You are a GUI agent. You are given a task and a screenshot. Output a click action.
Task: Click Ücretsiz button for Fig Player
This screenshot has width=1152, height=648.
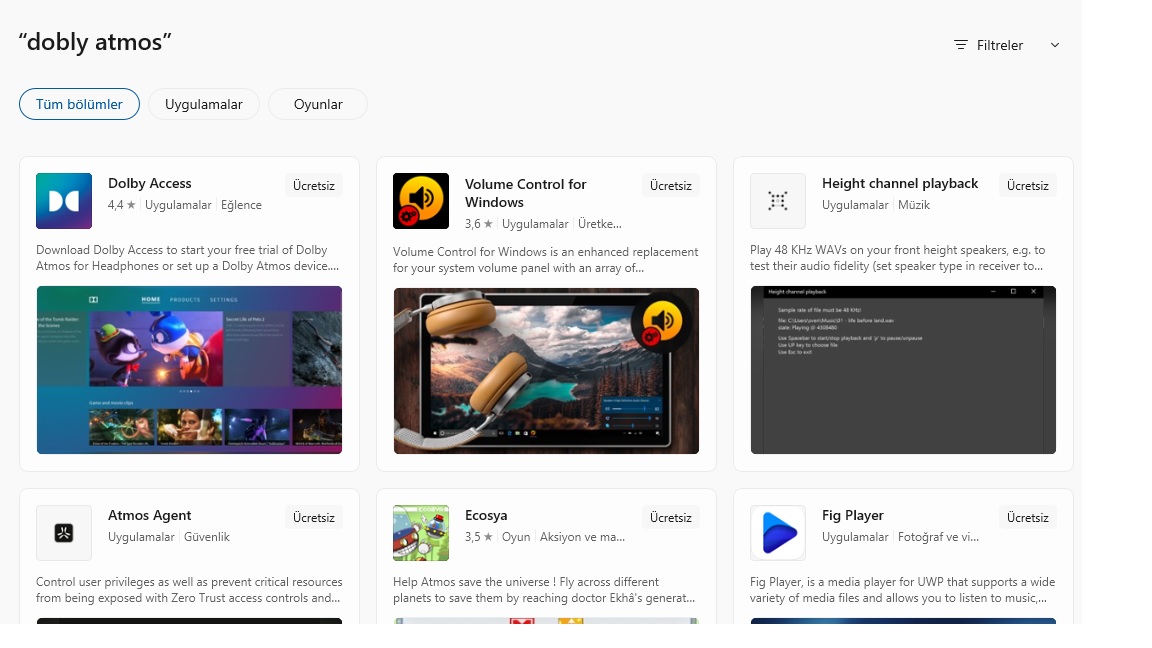[1028, 518]
